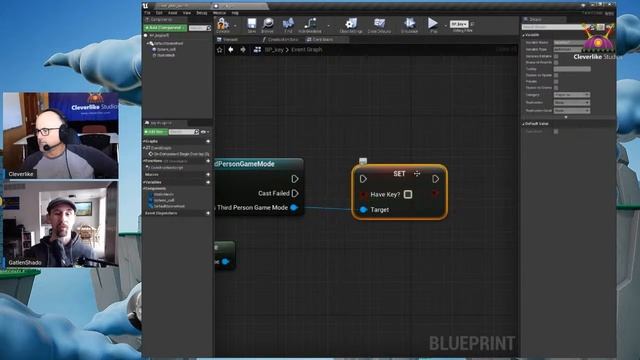640x360 pixels.
Task: Open the Replication Condition dropdown
Action: 572,111
